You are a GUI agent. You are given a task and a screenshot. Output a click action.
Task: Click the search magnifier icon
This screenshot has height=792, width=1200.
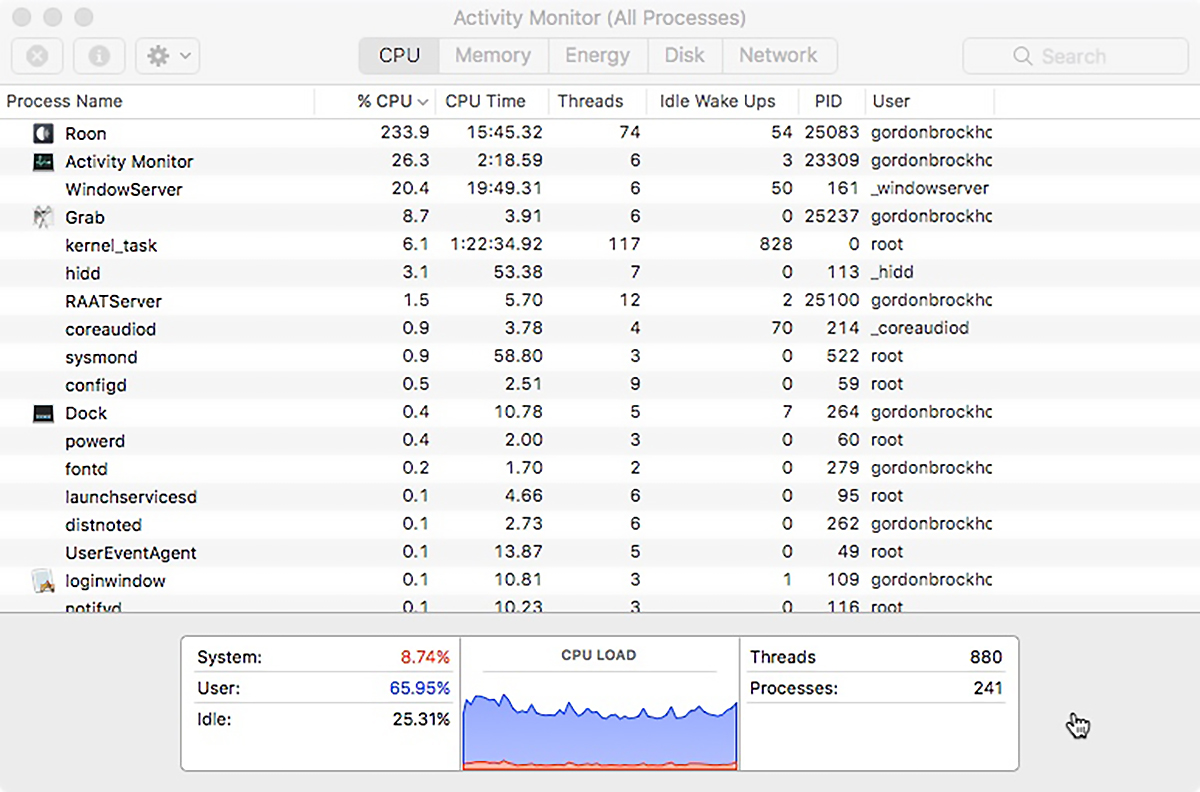click(x=1022, y=56)
